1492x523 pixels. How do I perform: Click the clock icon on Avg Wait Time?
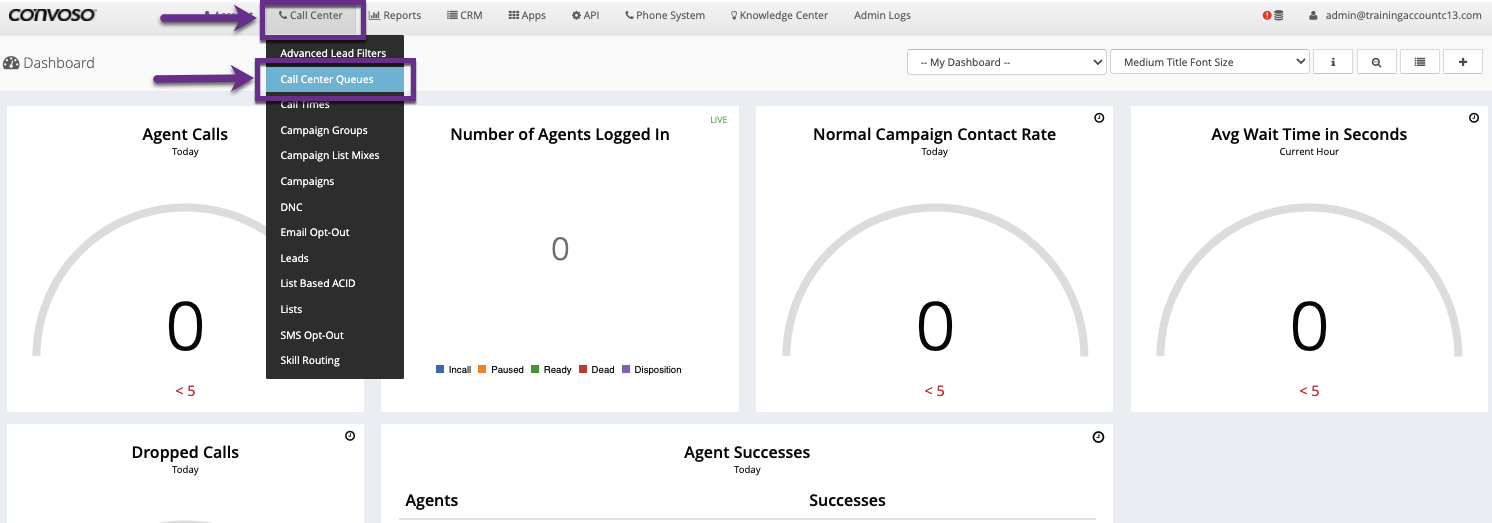click(1473, 118)
